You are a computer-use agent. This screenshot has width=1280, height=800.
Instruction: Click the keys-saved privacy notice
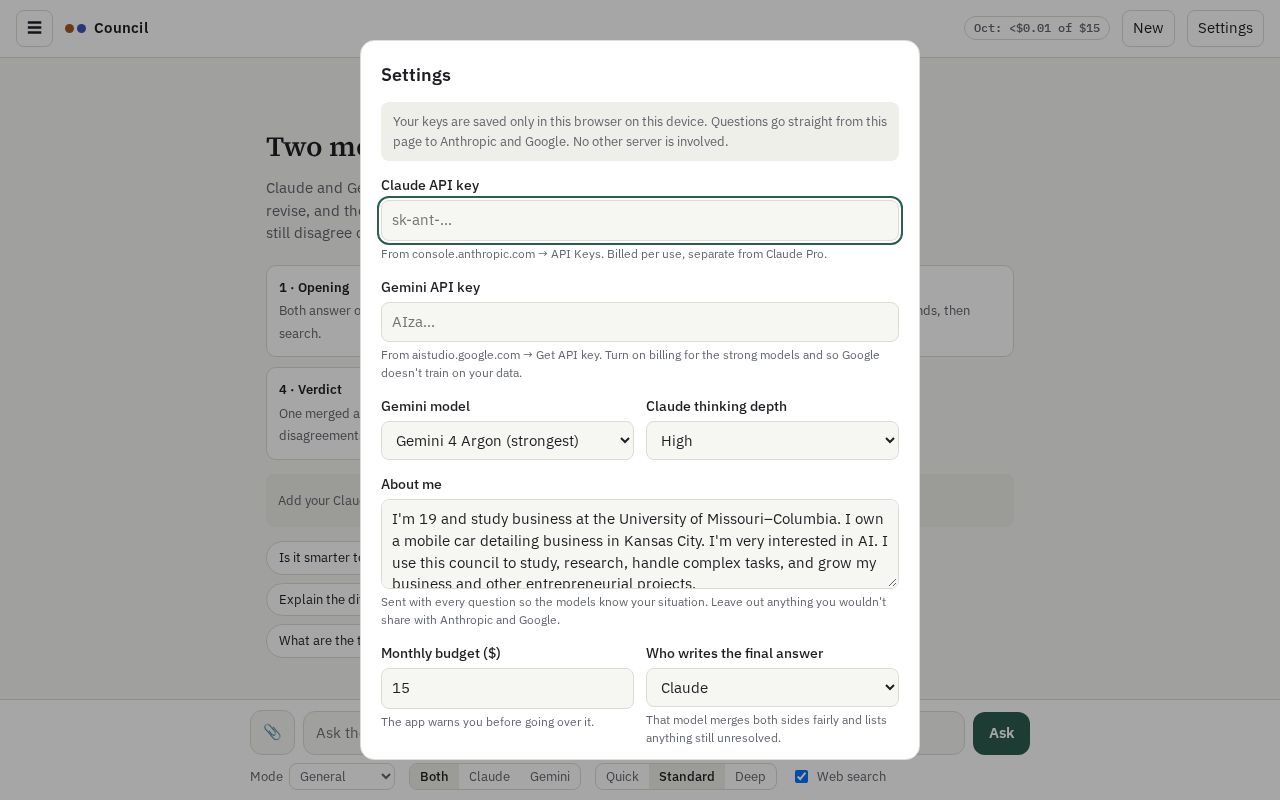tap(640, 131)
